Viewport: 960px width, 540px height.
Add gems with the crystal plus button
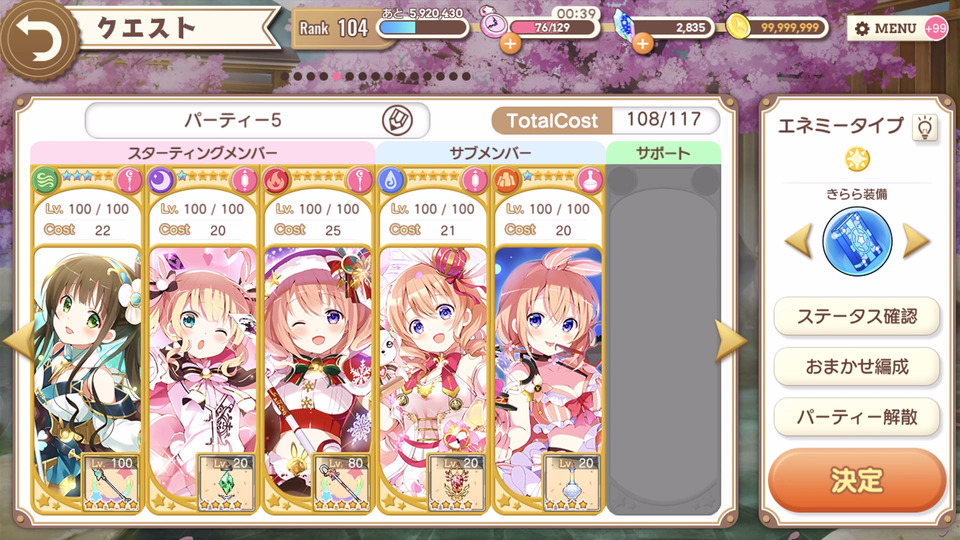[642, 43]
